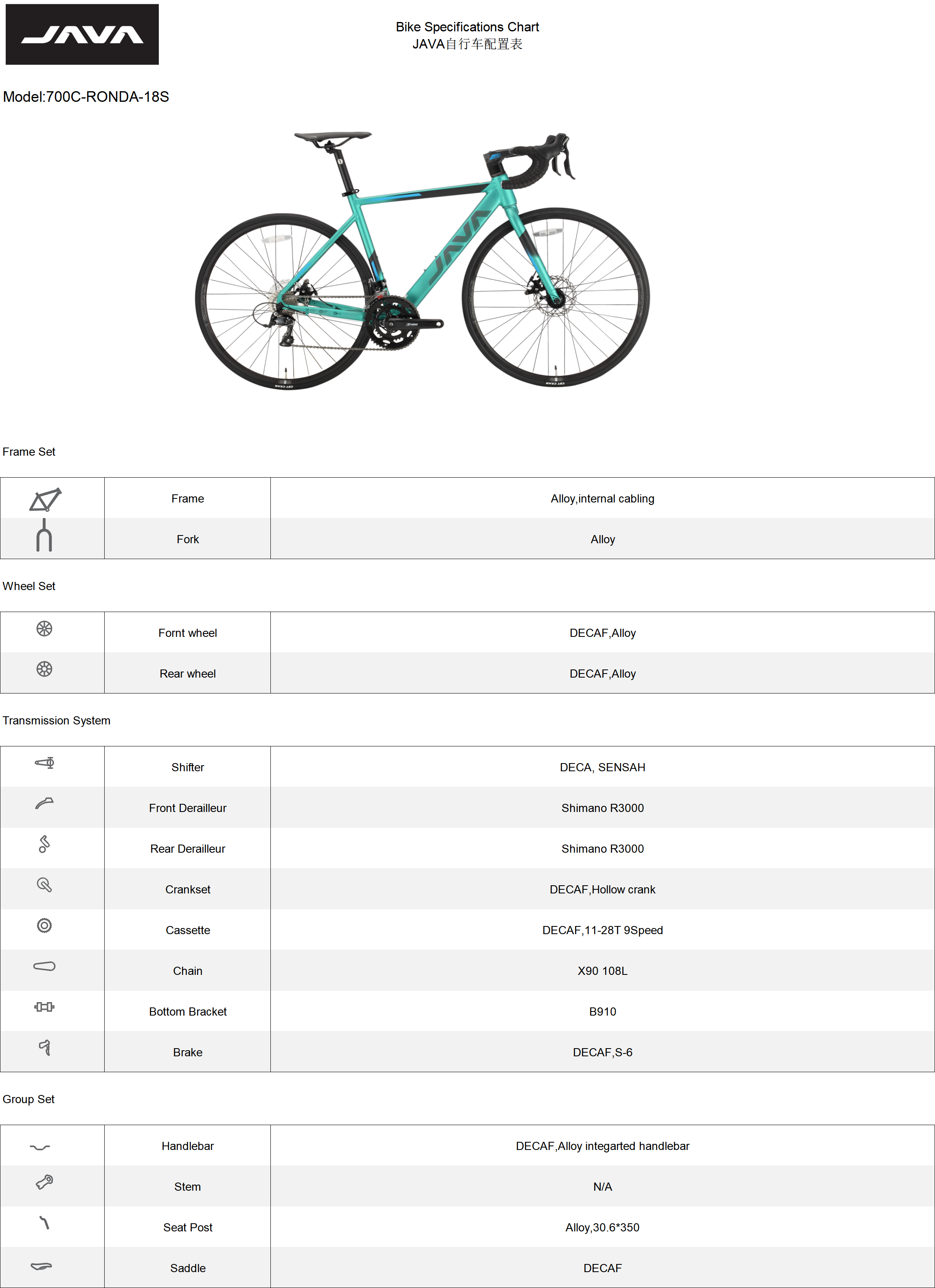Click the handlebar icon
Image resolution: width=935 pixels, height=1288 pixels.
tap(40, 1147)
